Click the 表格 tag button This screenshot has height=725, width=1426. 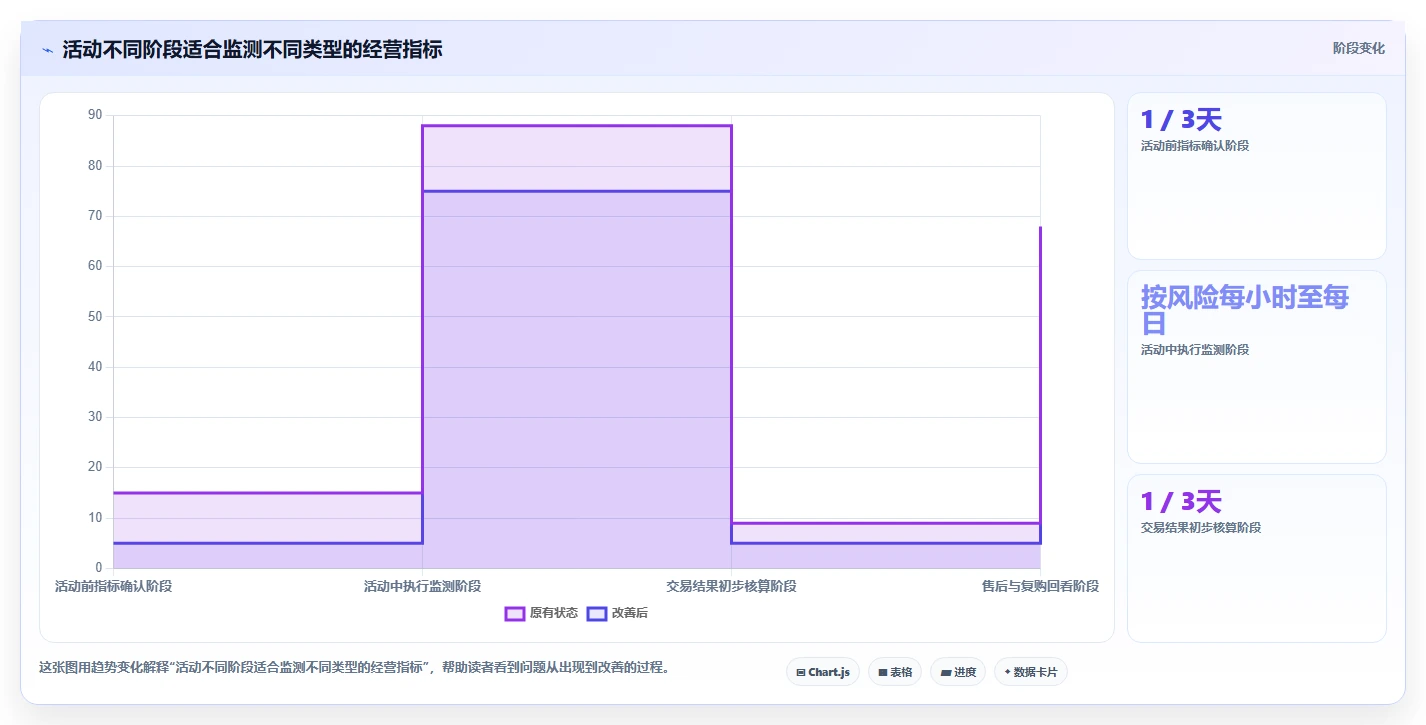[x=895, y=672]
